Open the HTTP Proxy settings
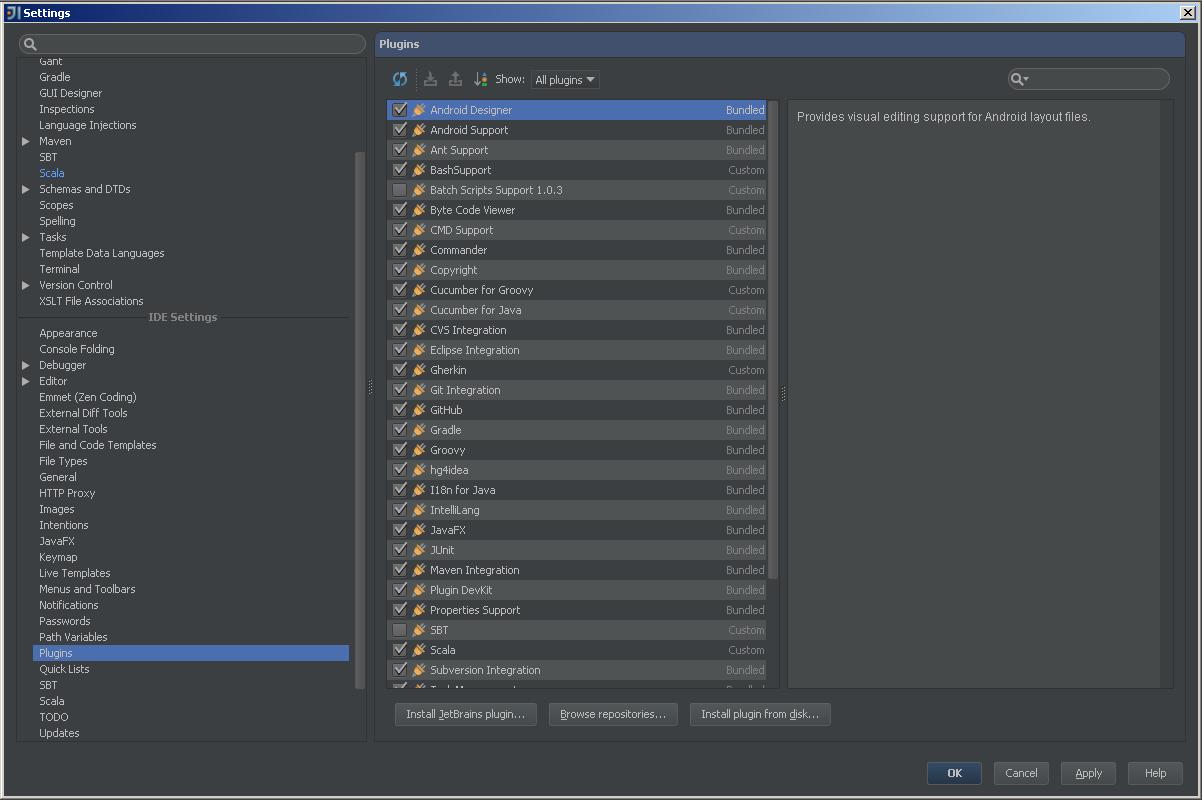 [x=67, y=493]
